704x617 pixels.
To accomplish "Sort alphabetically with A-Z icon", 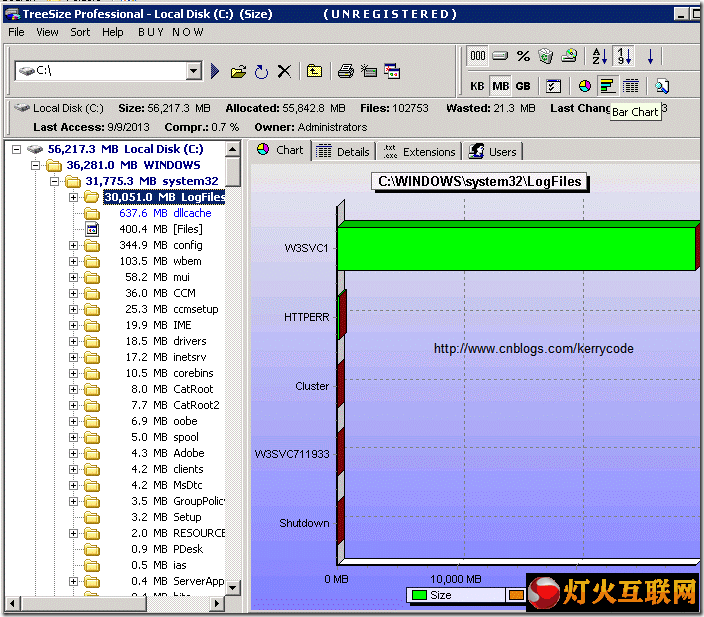I will 599,56.
